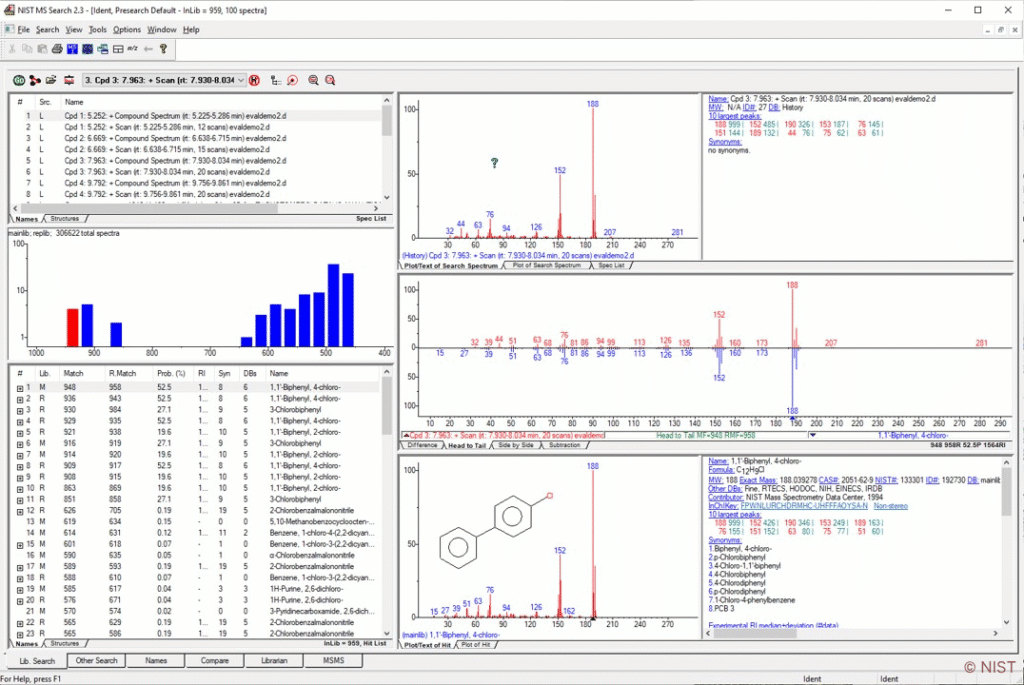1024x685 pixels.
Task: Select hit 13 row 5,10-Methanobenzocyclooctene
Action: click(x=196, y=522)
